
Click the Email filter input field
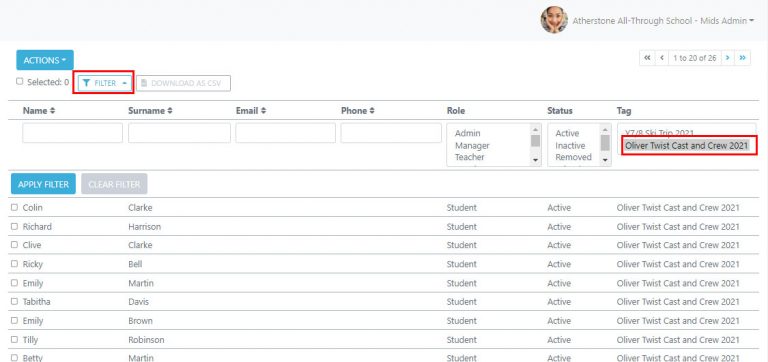pos(286,133)
